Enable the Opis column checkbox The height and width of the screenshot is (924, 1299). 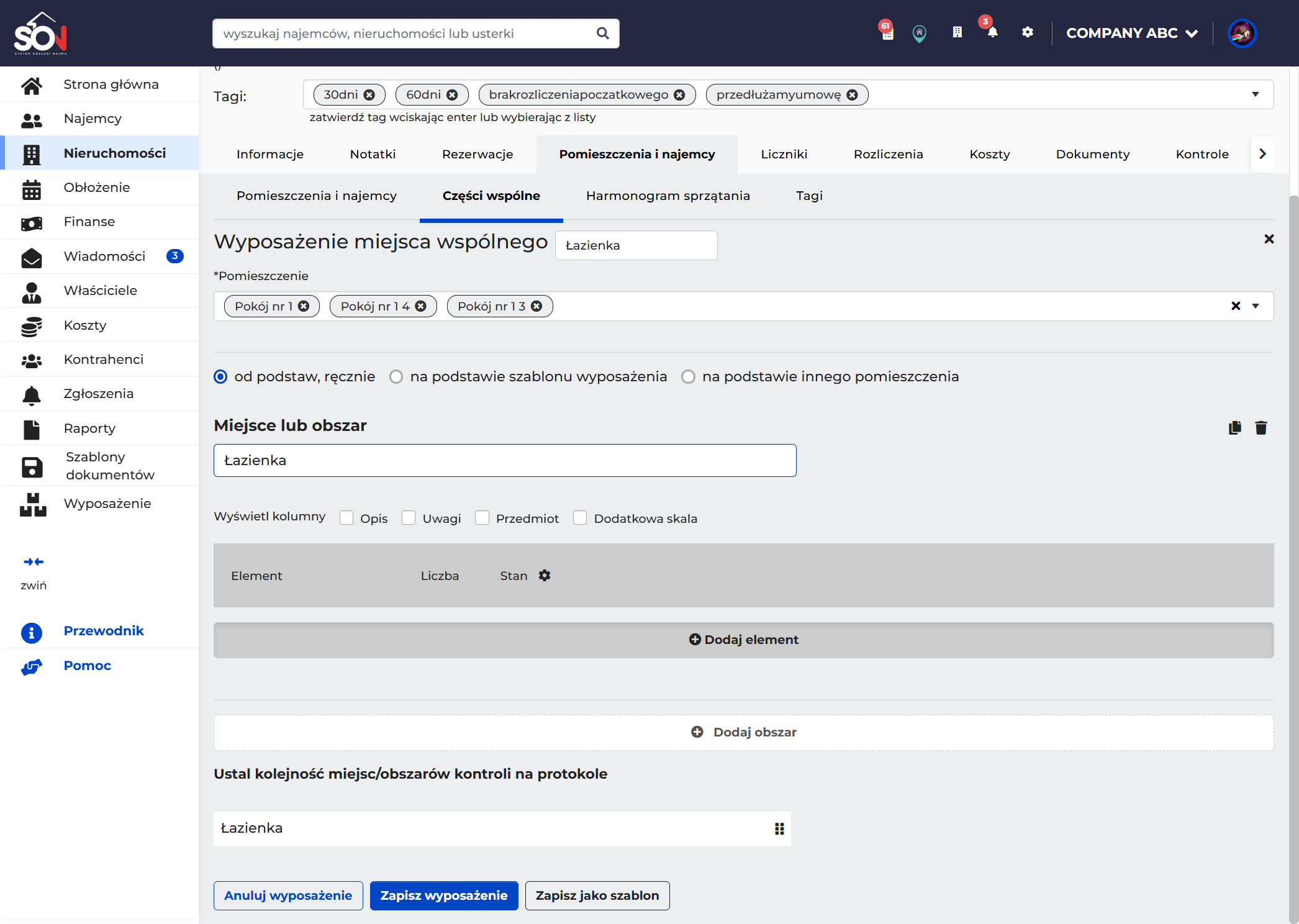[x=346, y=518]
